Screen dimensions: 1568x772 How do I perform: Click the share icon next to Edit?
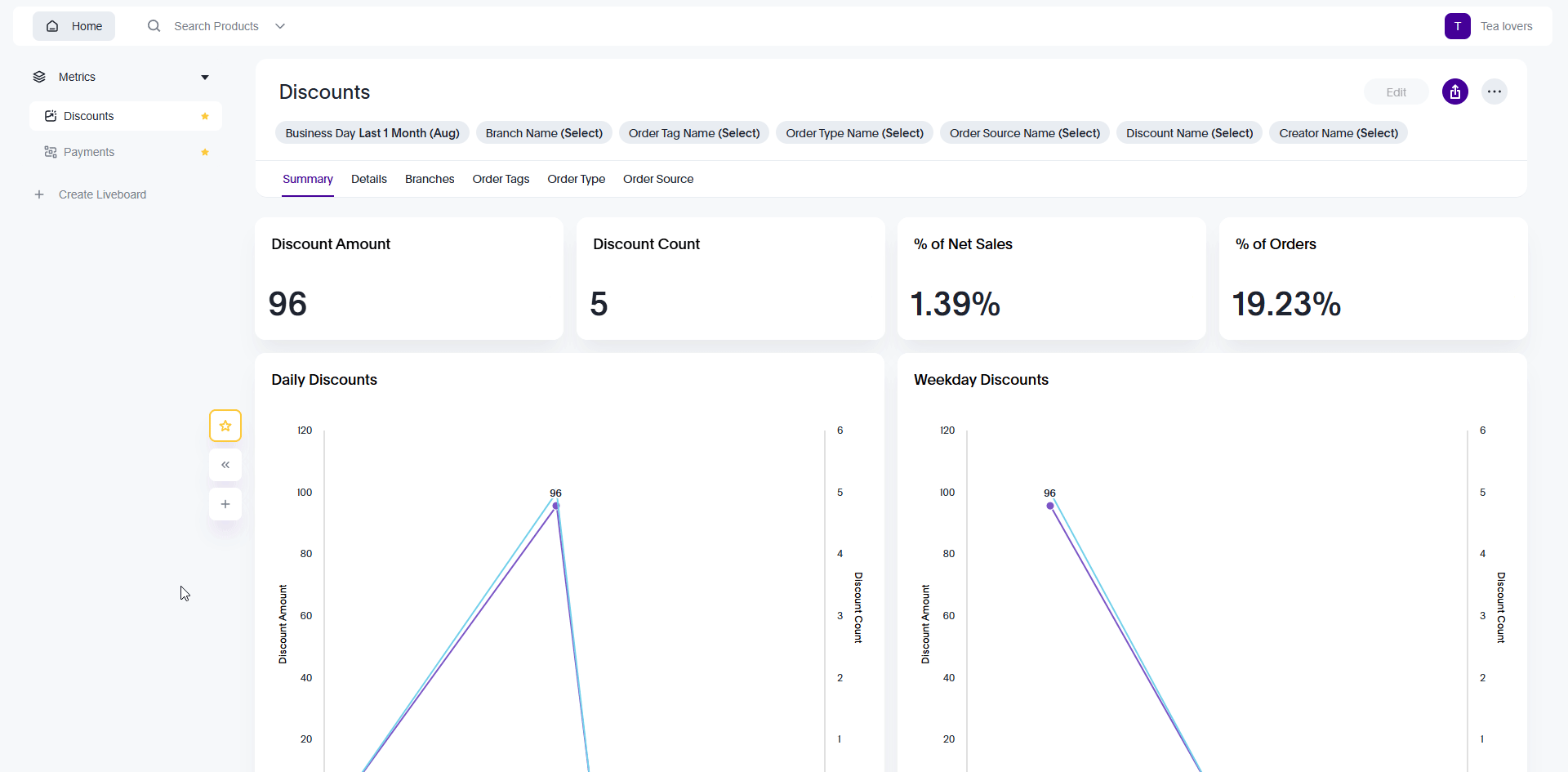(x=1454, y=92)
